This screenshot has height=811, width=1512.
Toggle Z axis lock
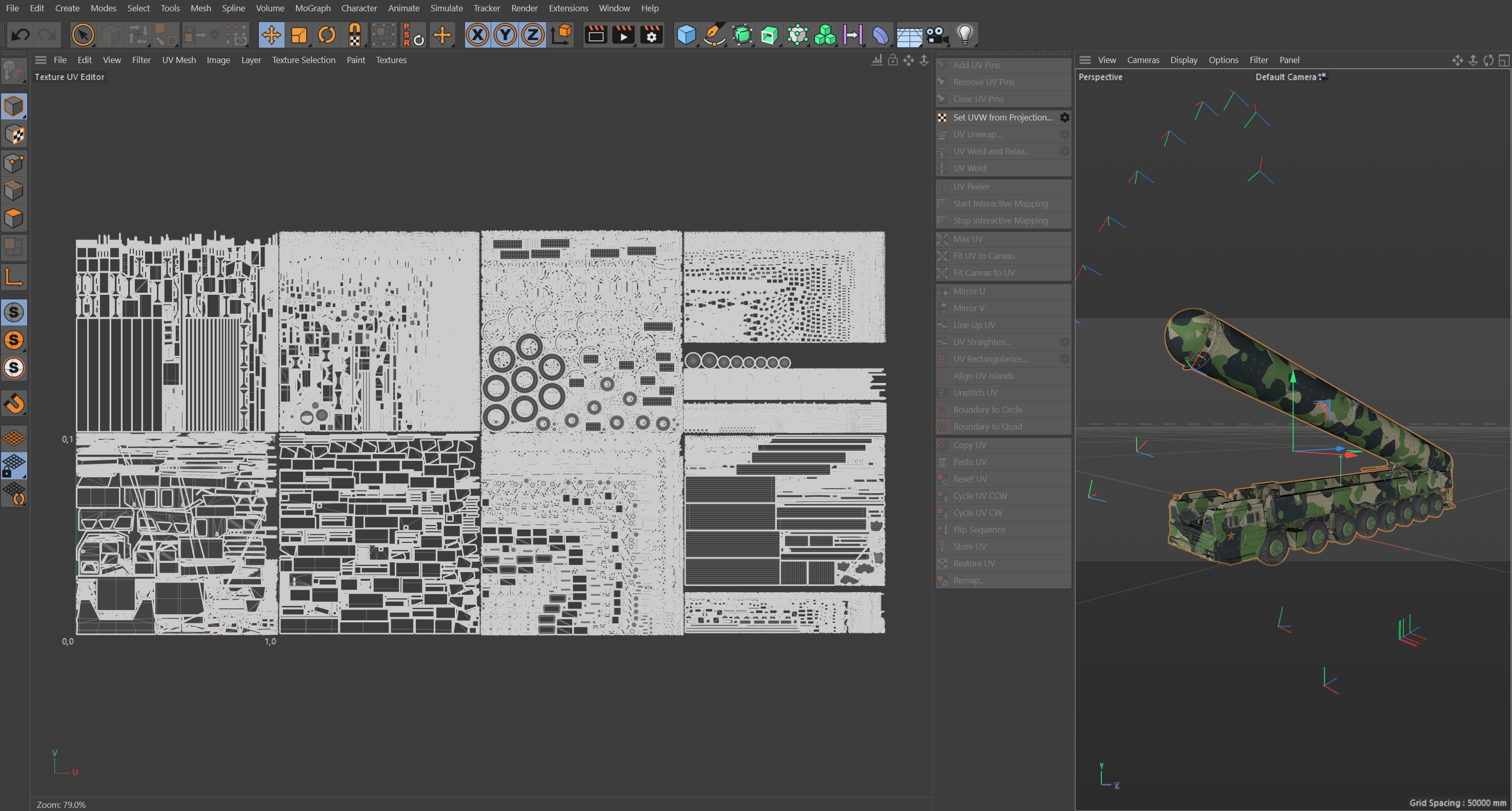click(532, 35)
